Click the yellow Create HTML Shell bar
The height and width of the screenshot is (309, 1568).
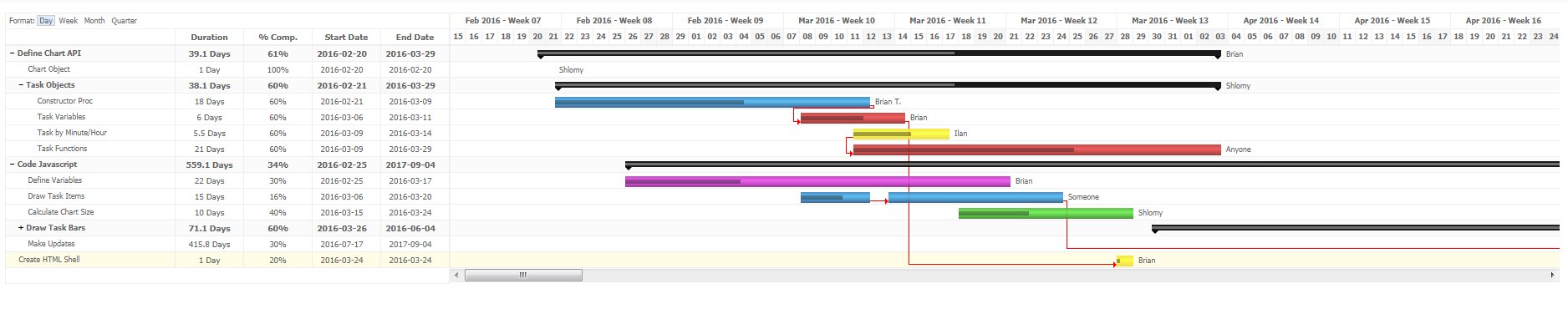pyautogui.click(x=1125, y=261)
